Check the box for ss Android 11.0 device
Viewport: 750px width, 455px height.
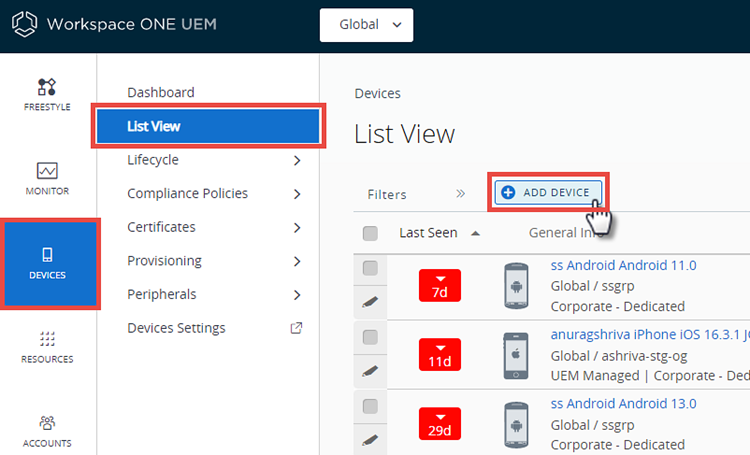click(370, 268)
